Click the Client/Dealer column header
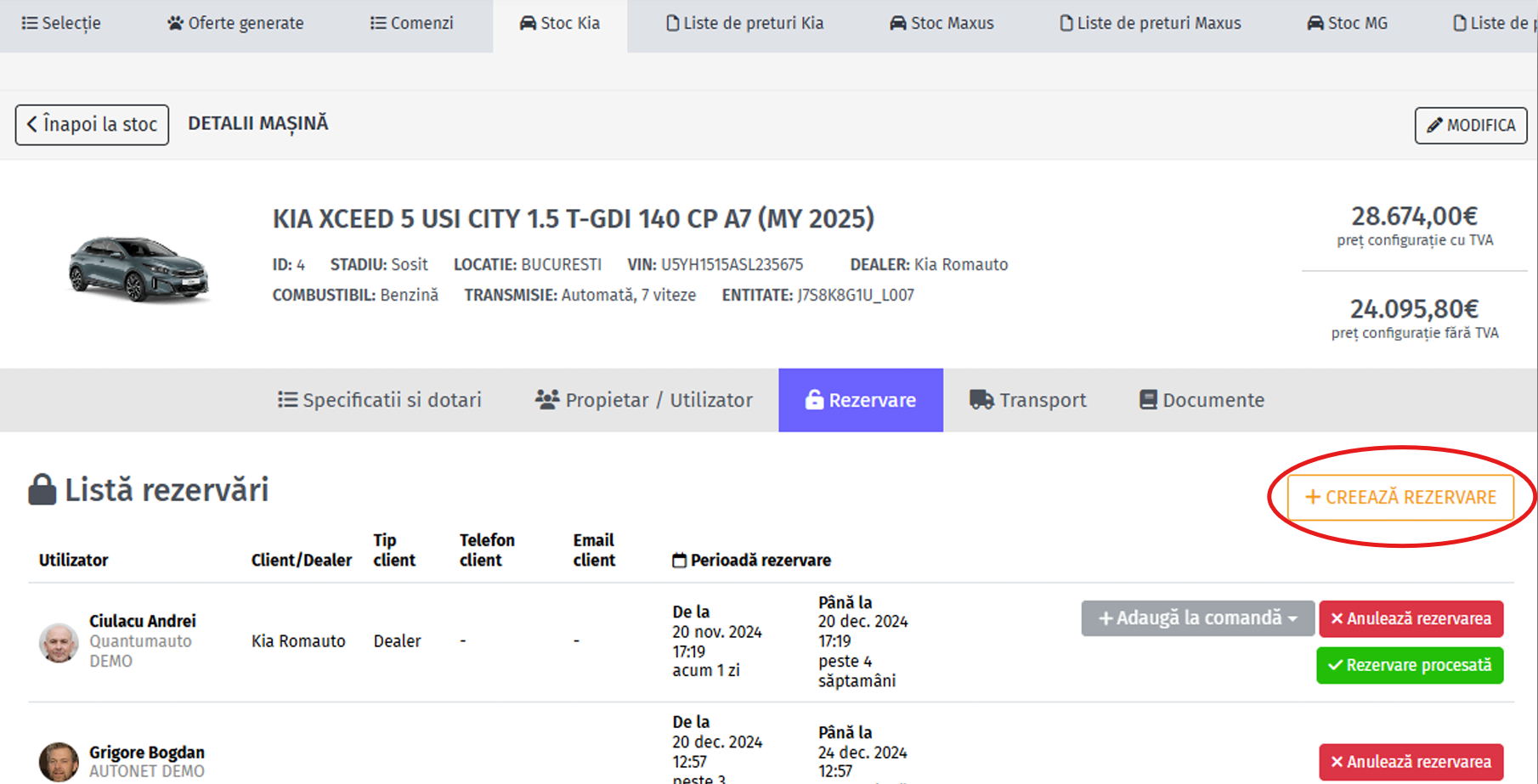 [302, 561]
